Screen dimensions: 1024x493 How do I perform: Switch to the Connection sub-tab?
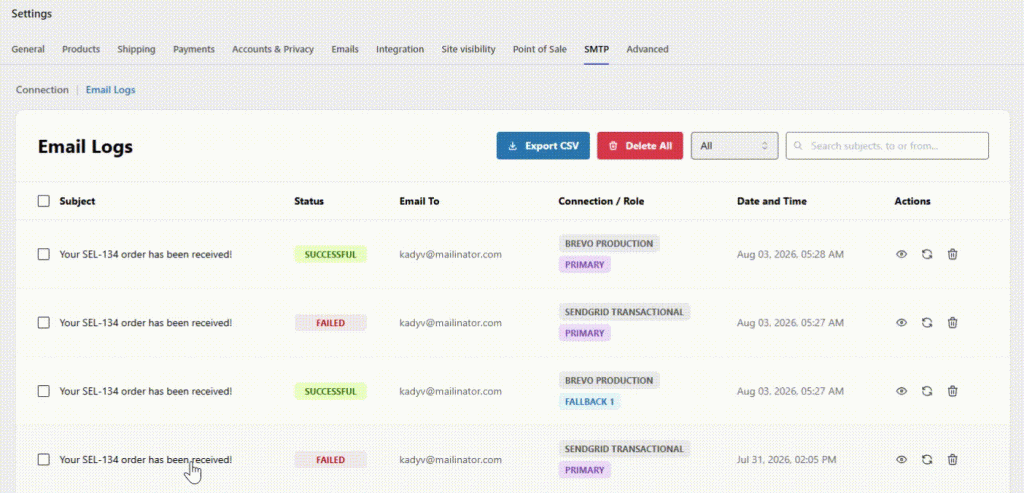click(42, 90)
